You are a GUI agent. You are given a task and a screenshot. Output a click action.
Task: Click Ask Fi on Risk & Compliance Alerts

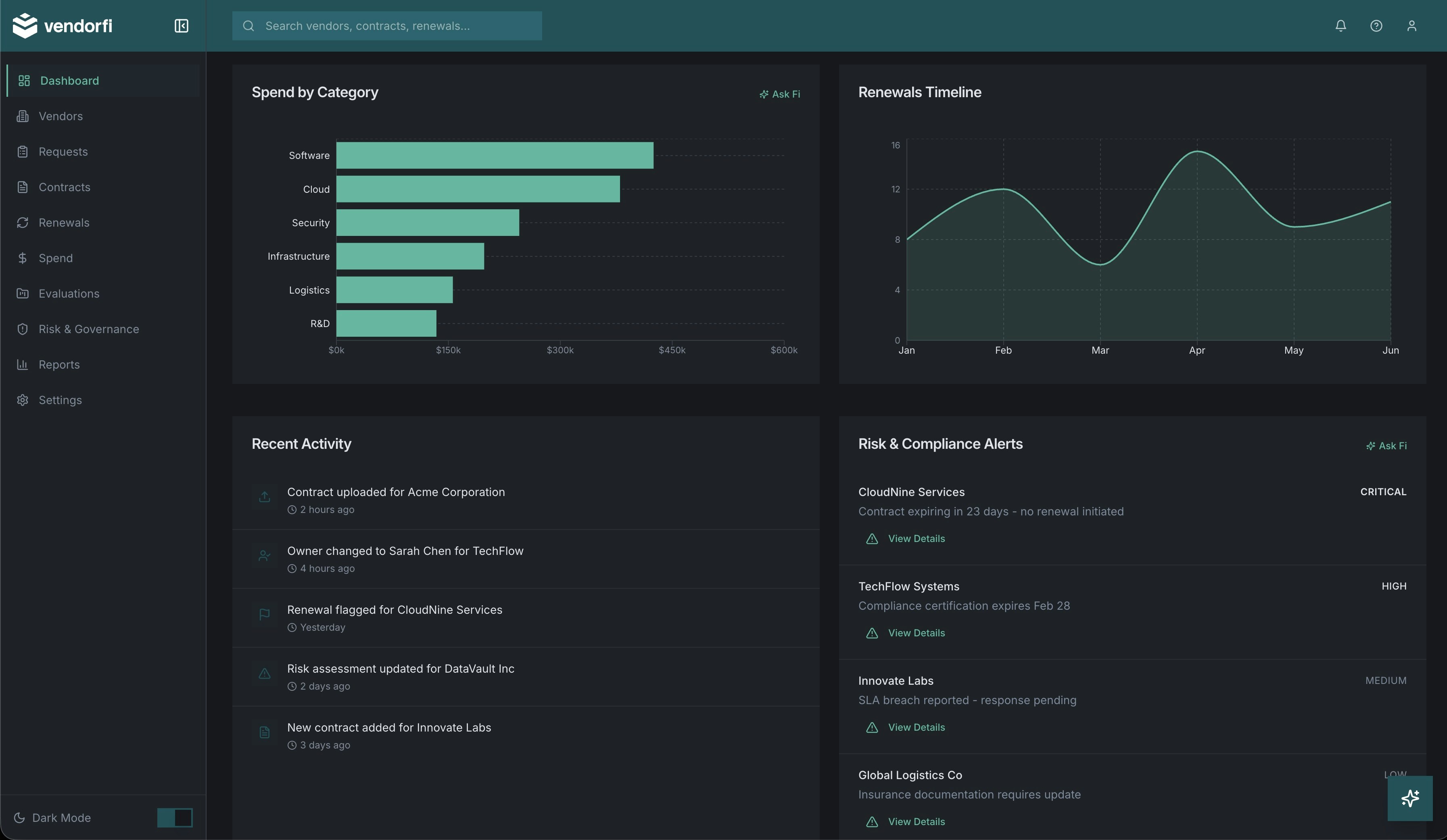pos(1386,446)
